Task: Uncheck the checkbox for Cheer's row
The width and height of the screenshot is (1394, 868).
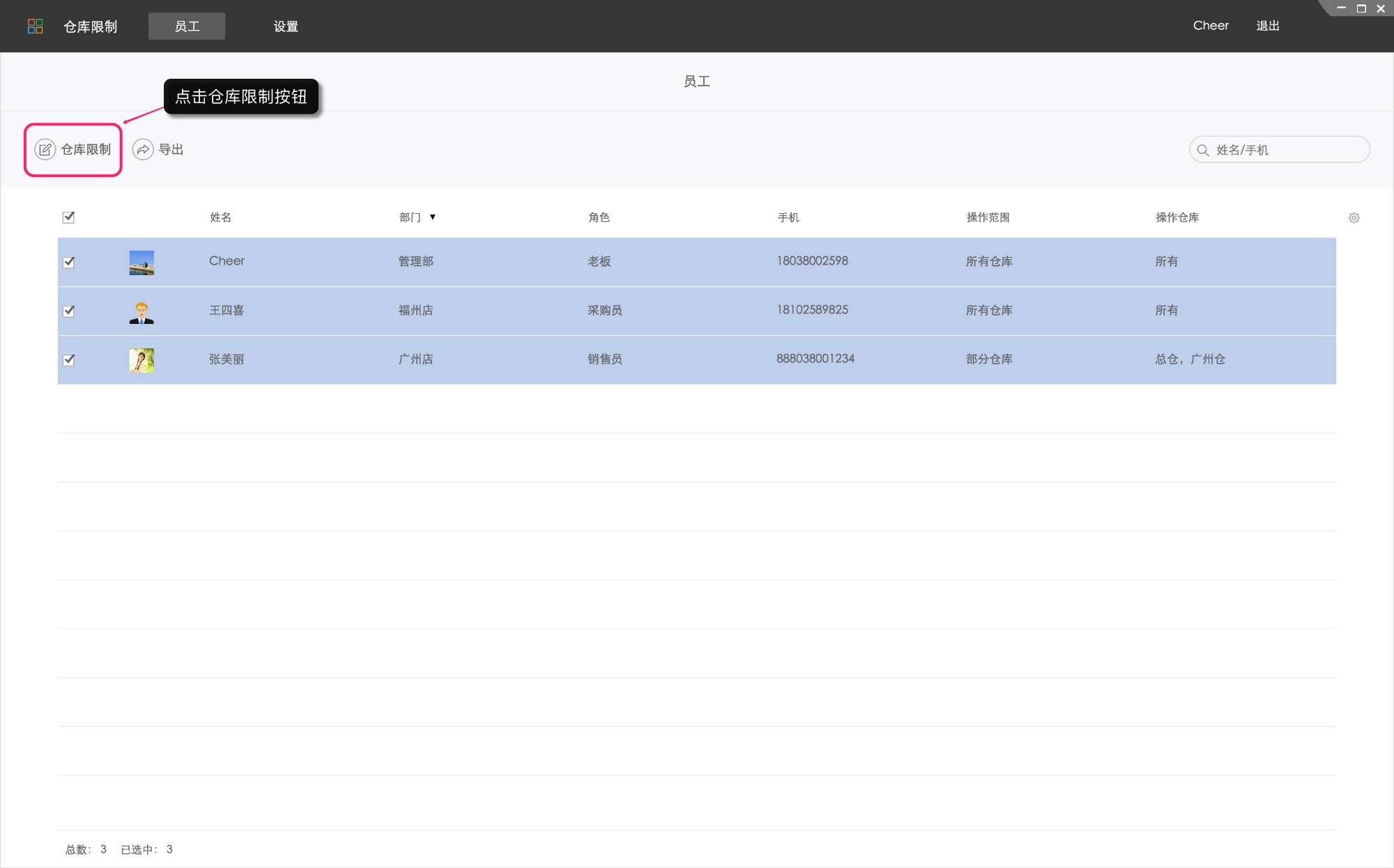Action: click(x=68, y=263)
